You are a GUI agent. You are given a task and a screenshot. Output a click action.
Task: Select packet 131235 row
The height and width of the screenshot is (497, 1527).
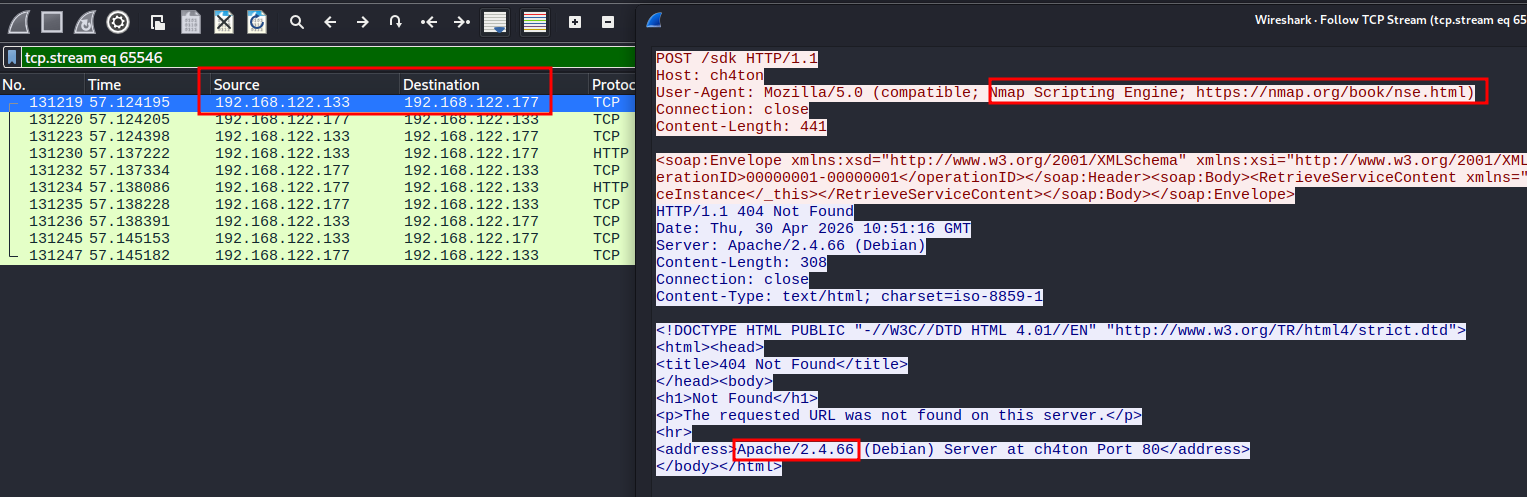[317, 204]
